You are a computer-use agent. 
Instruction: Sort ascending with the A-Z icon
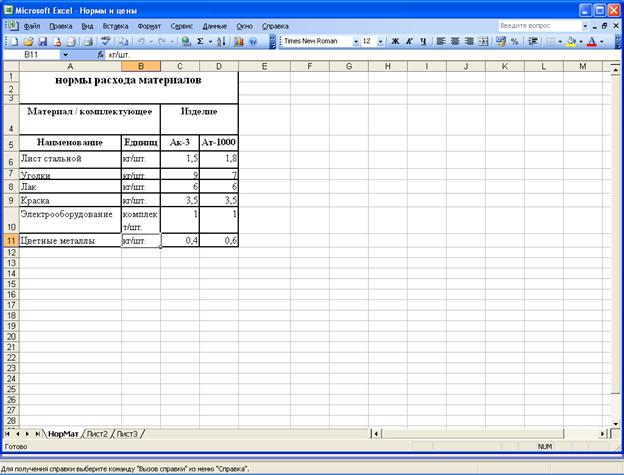click(221, 41)
